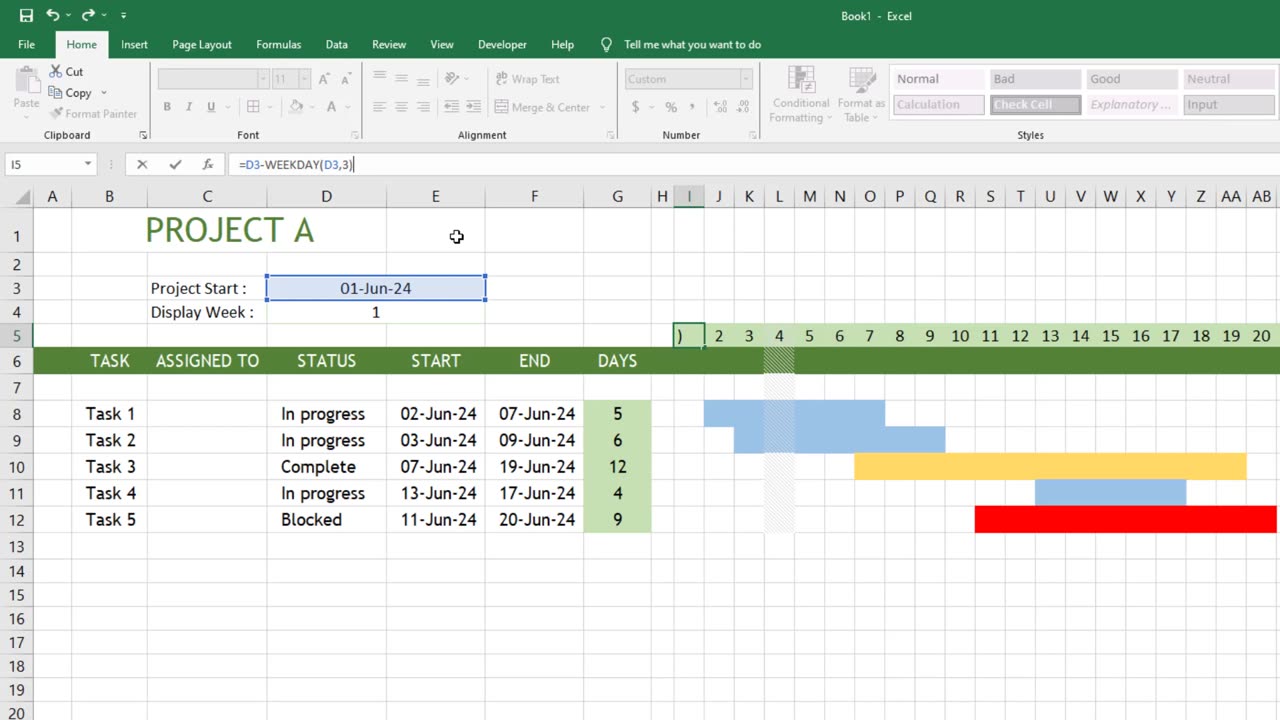Click the Comma Style icon

pyautogui.click(x=693, y=107)
